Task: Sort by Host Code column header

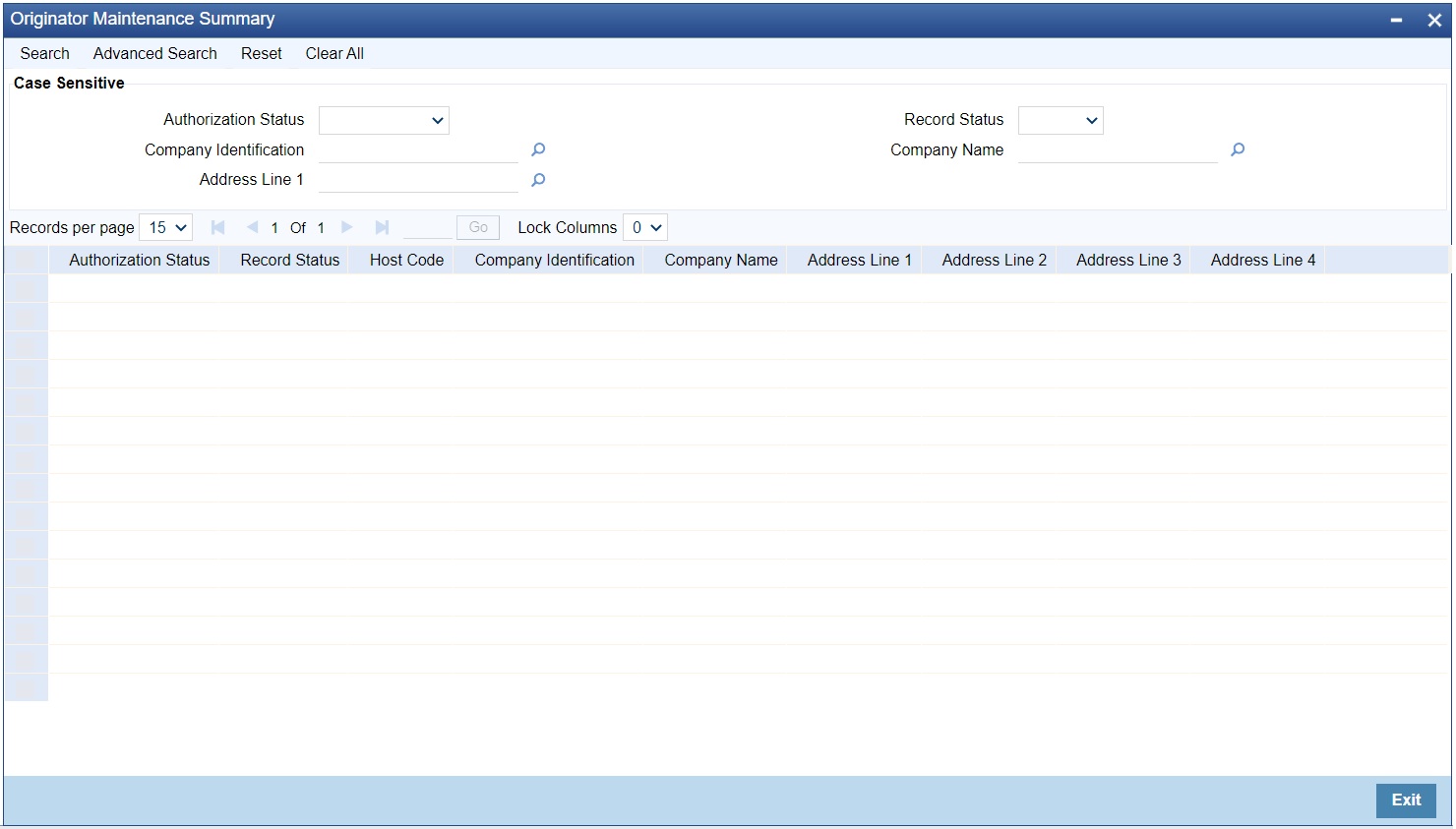Action: click(x=406, y=260)
